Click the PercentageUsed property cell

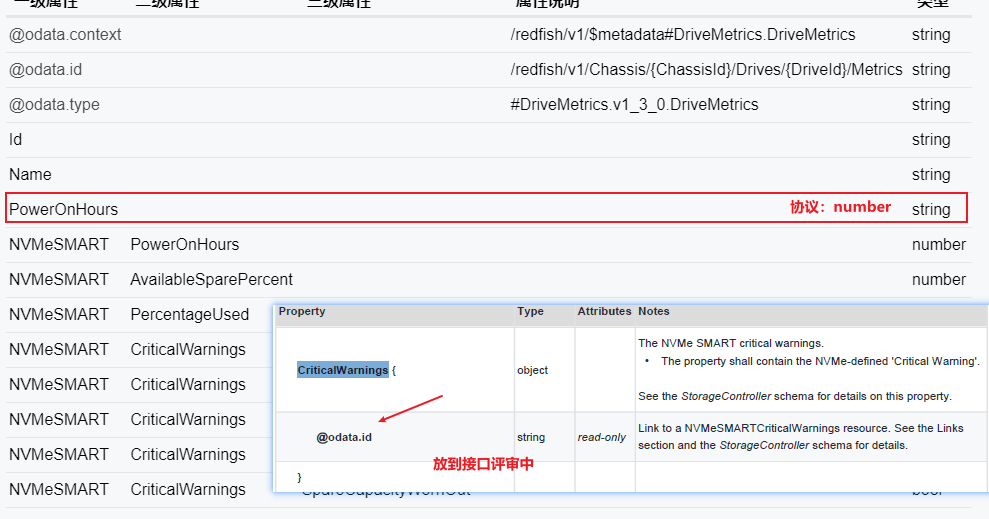pos(189,315)
